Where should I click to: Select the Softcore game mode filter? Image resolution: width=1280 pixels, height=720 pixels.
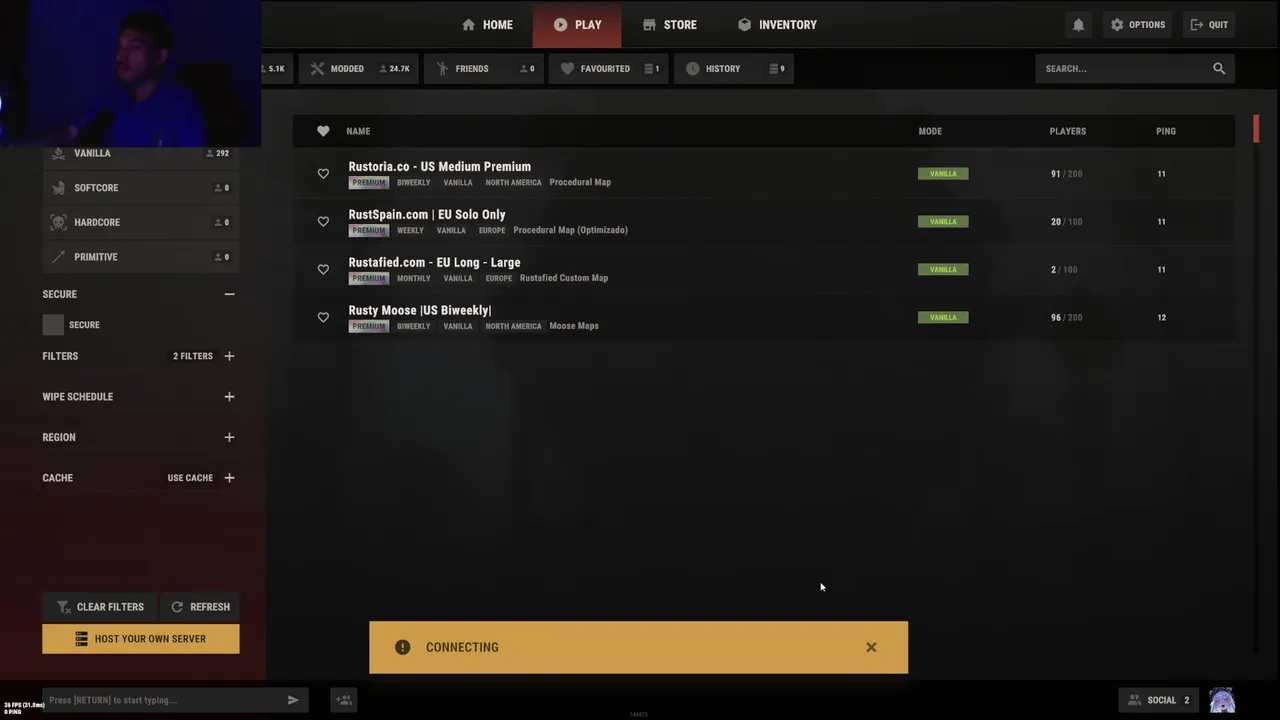[140, 188]
